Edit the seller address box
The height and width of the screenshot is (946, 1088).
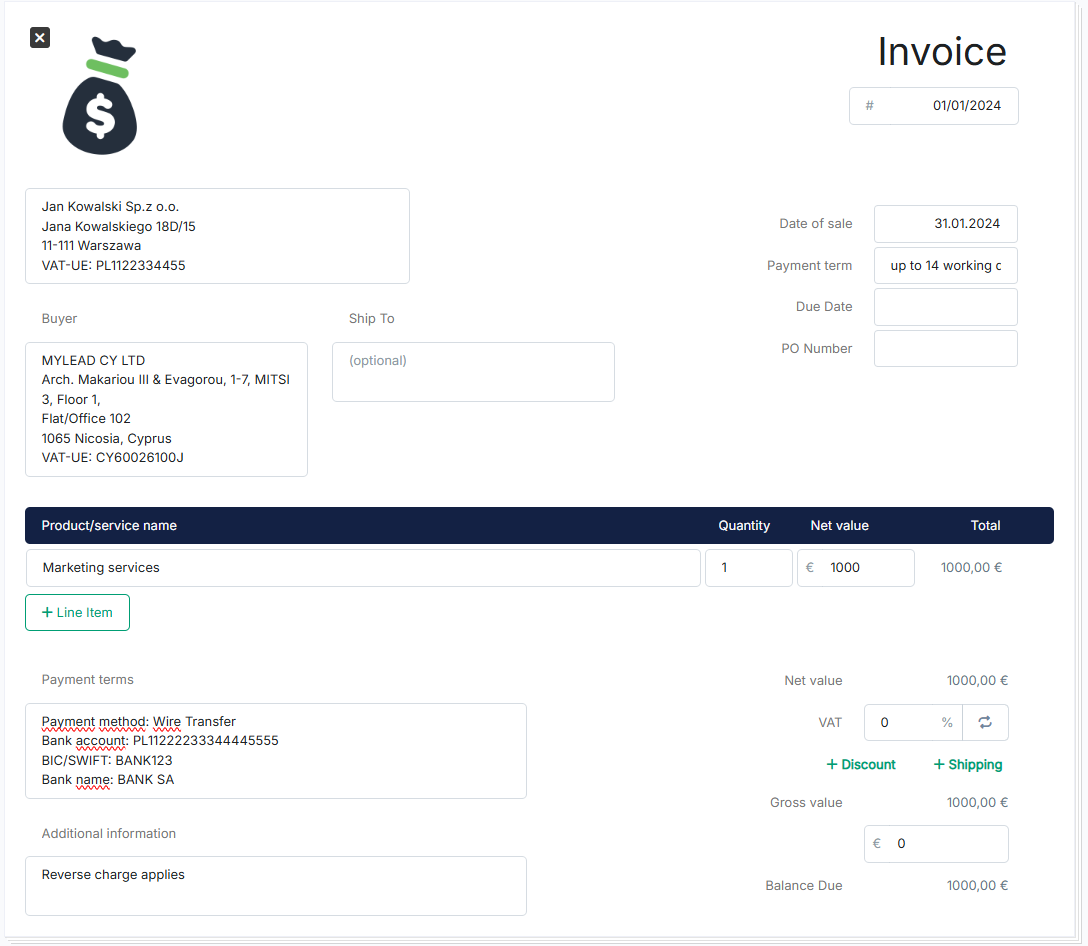coord(217,236)
